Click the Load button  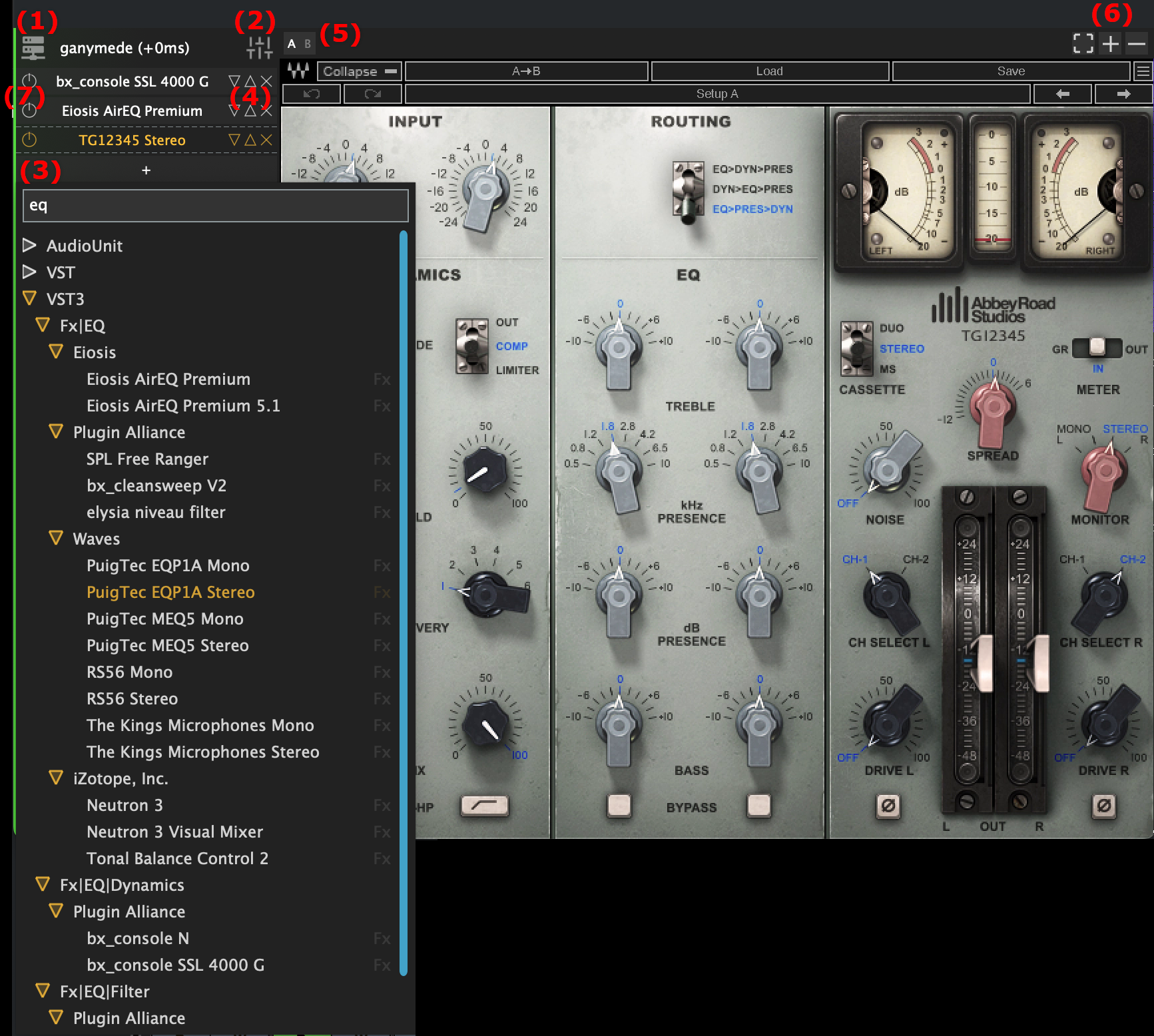(x=770, y=71)
